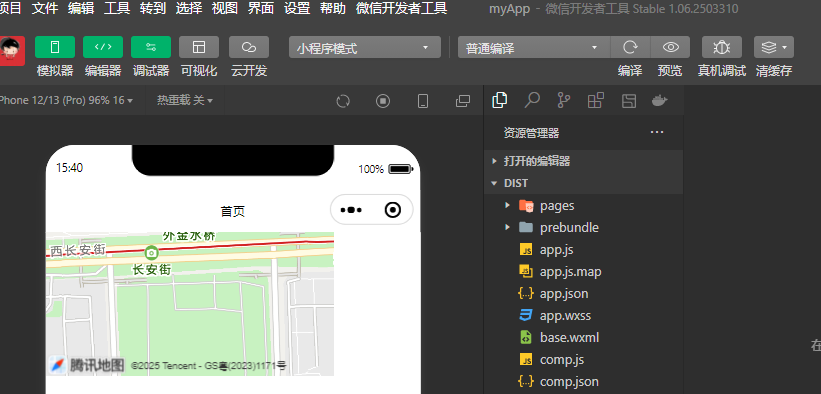The height and width of the screenshot is (394, 821).
Task: Open the 编辑 menu
Action: click(x=81, y=8)
